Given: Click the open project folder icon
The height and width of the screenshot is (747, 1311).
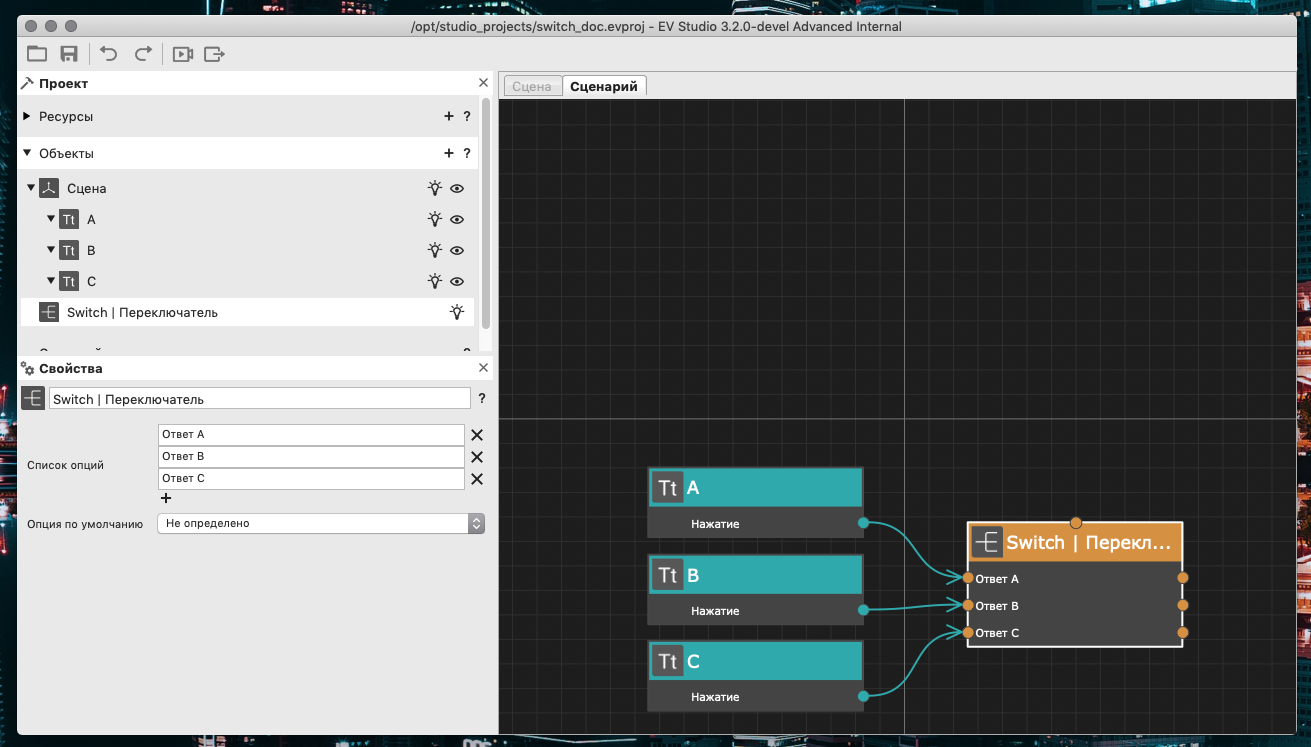Looking at the screenshot, I should click(x=37, y=54).
